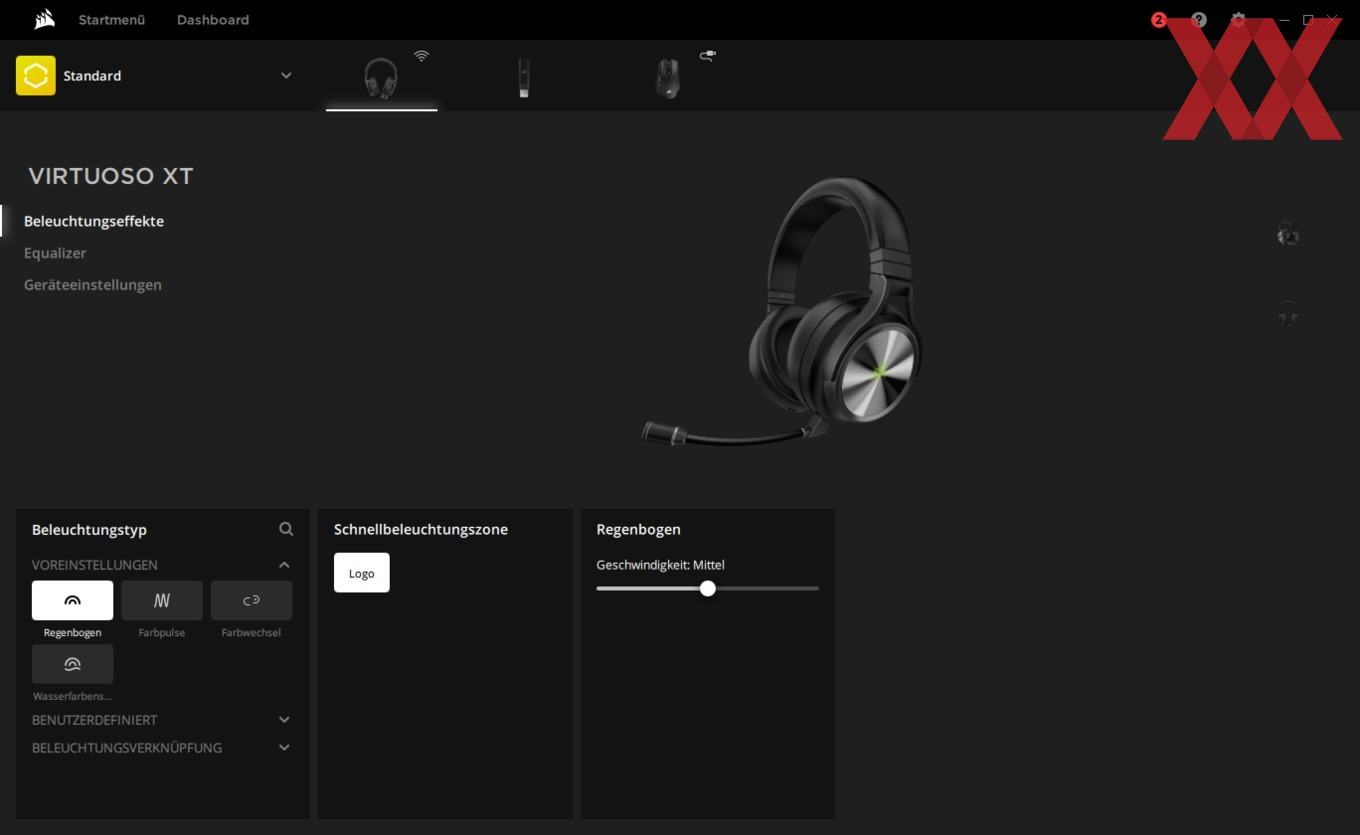1360x835 pixels.
Task: Click the Logo lighting zone button
Action: tap(362, 573)
